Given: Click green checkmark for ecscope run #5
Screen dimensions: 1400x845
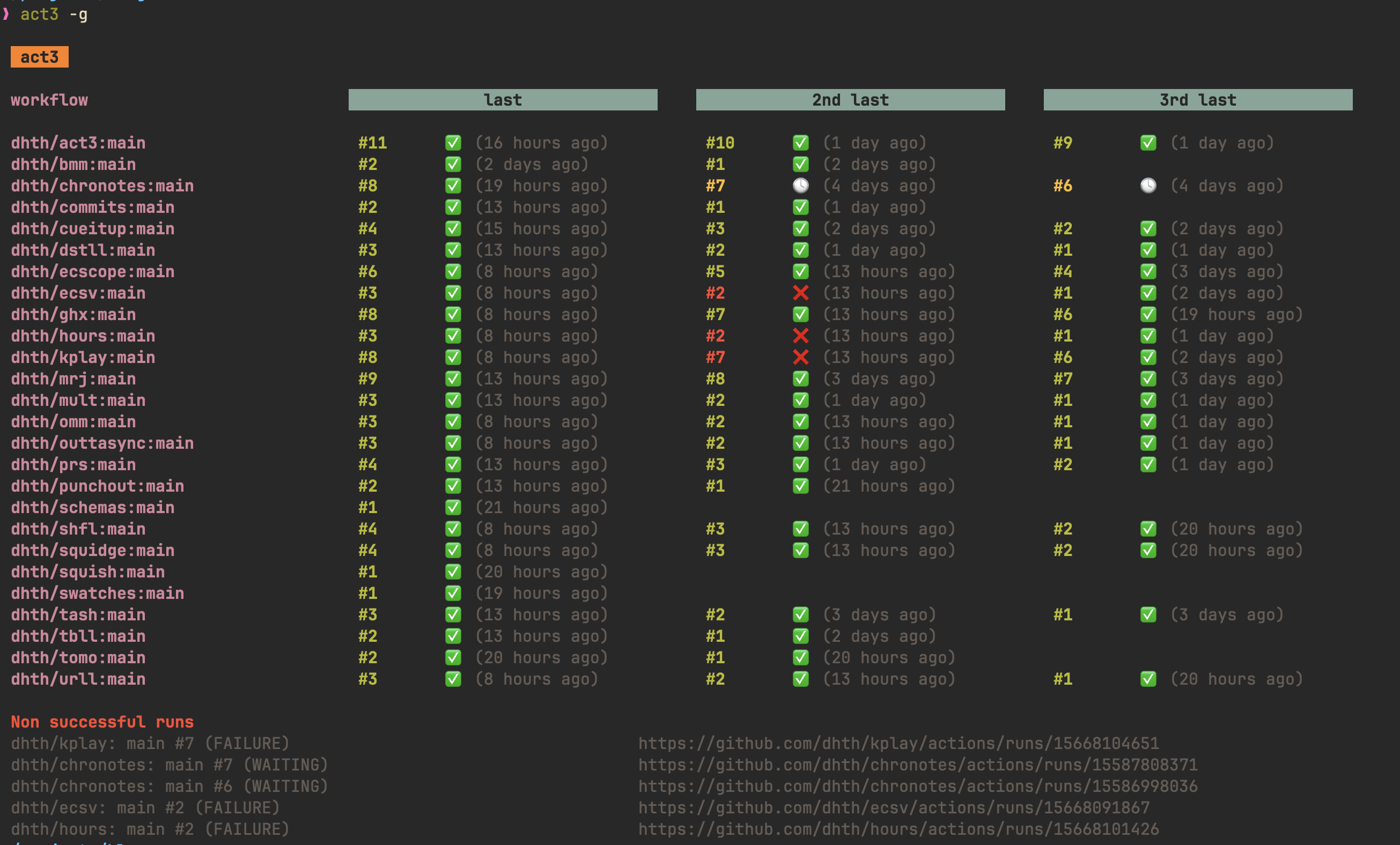Looking at the screenshot, I should point(800,271).
